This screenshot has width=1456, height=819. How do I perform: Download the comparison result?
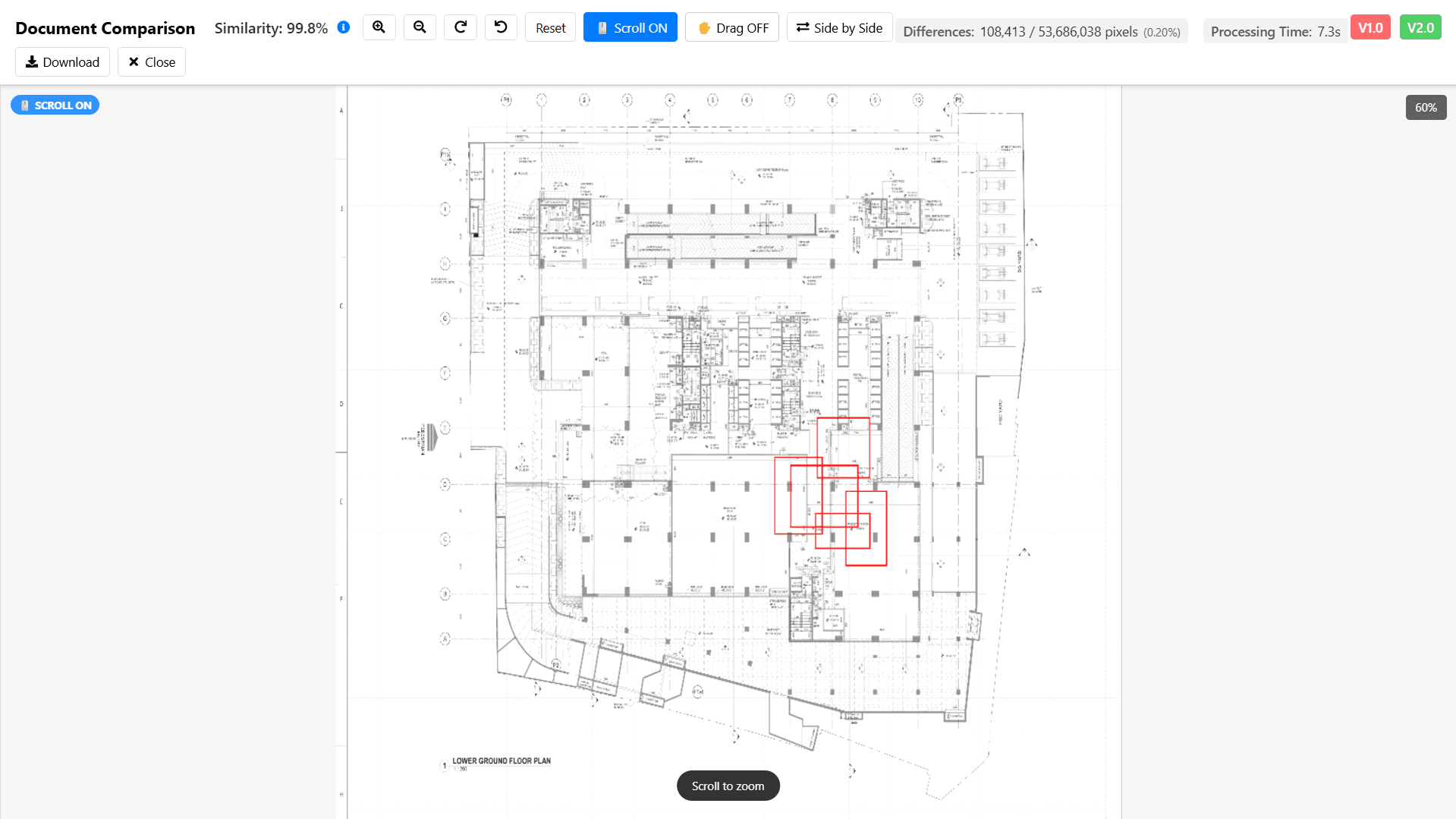62,62
